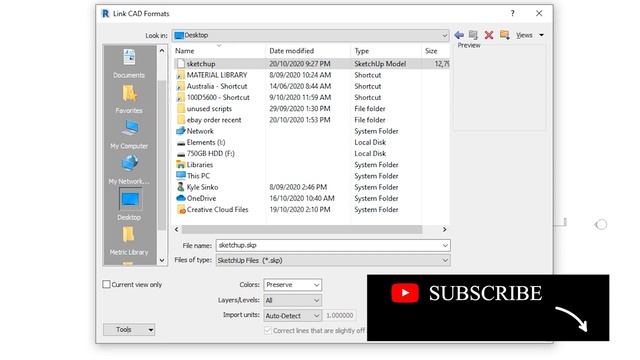Select Desktop in the places sidebar
The height and width of the screenshot is (360, 640).
(x=130, y=204)
